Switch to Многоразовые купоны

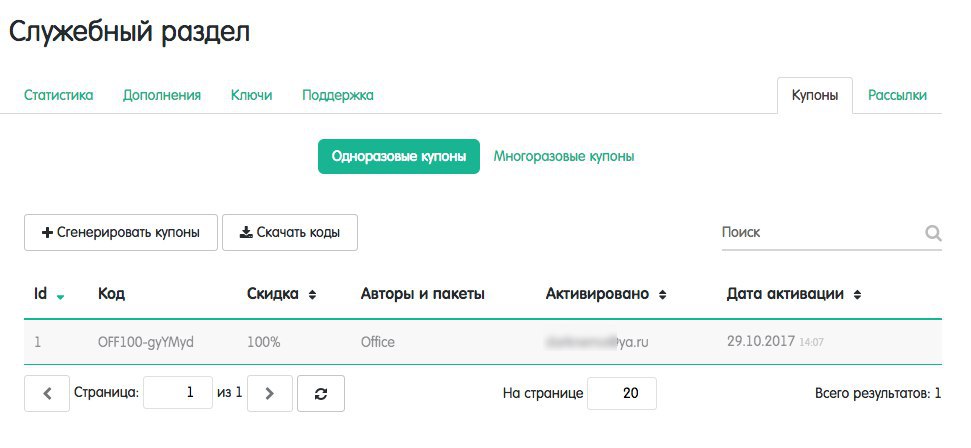[564, 157]
